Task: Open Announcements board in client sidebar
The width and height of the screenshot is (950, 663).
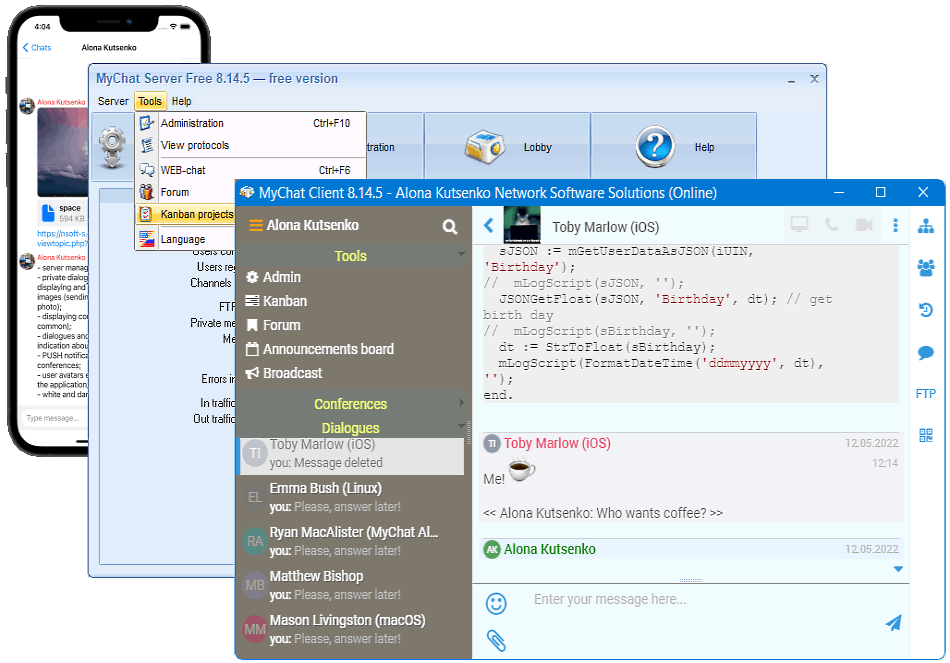Action: tap(320, 349)
